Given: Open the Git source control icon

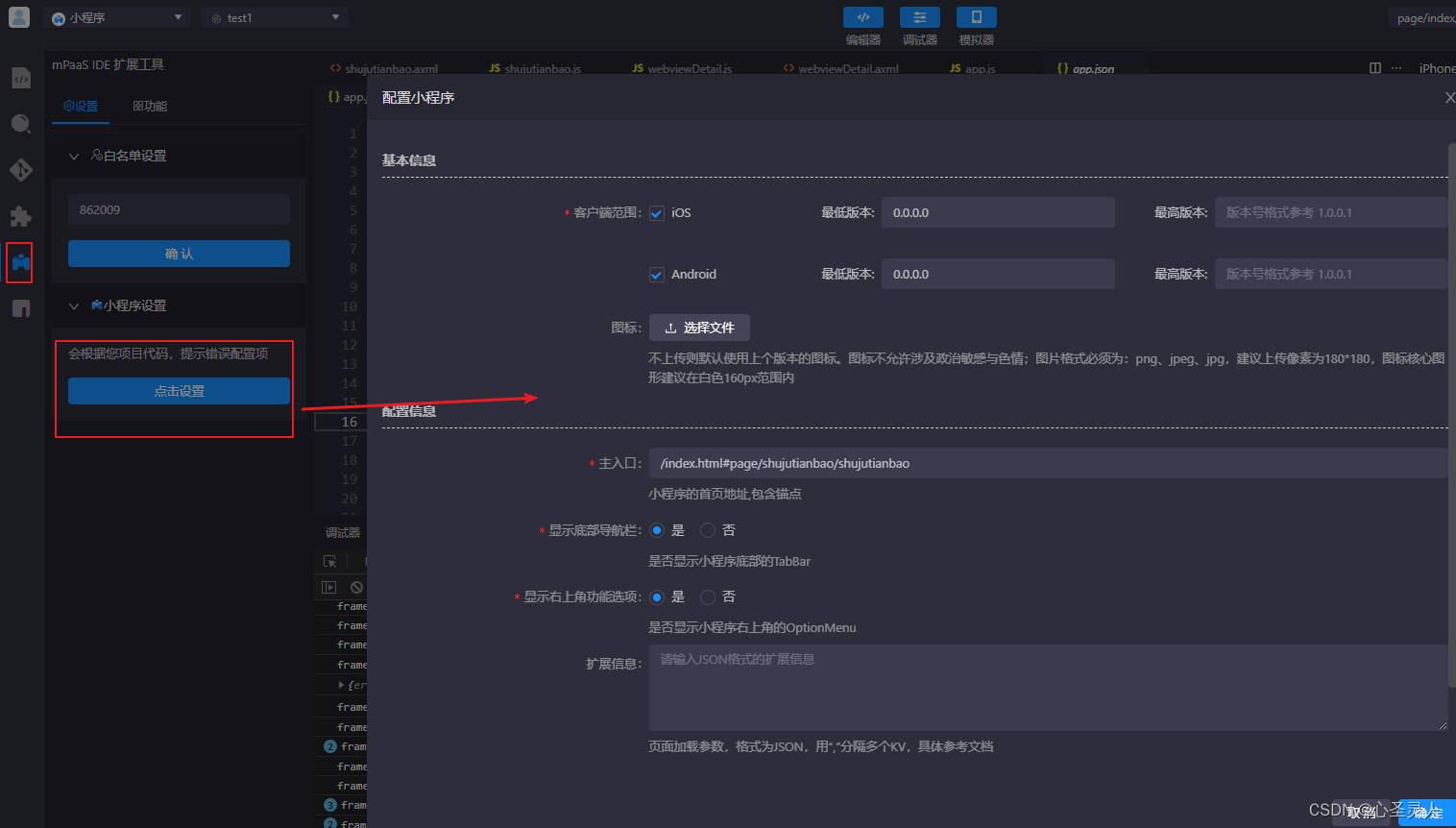Looking at the screenshot, I should click(x=21, y=170).
